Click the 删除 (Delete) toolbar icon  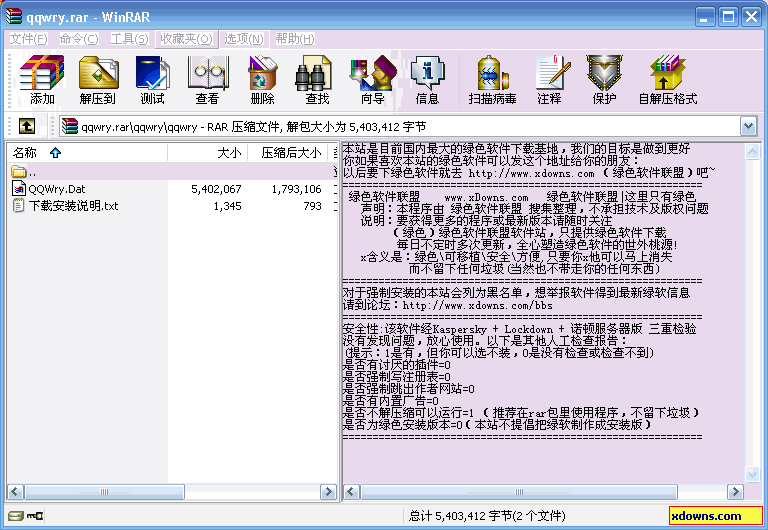click(263, 80)
